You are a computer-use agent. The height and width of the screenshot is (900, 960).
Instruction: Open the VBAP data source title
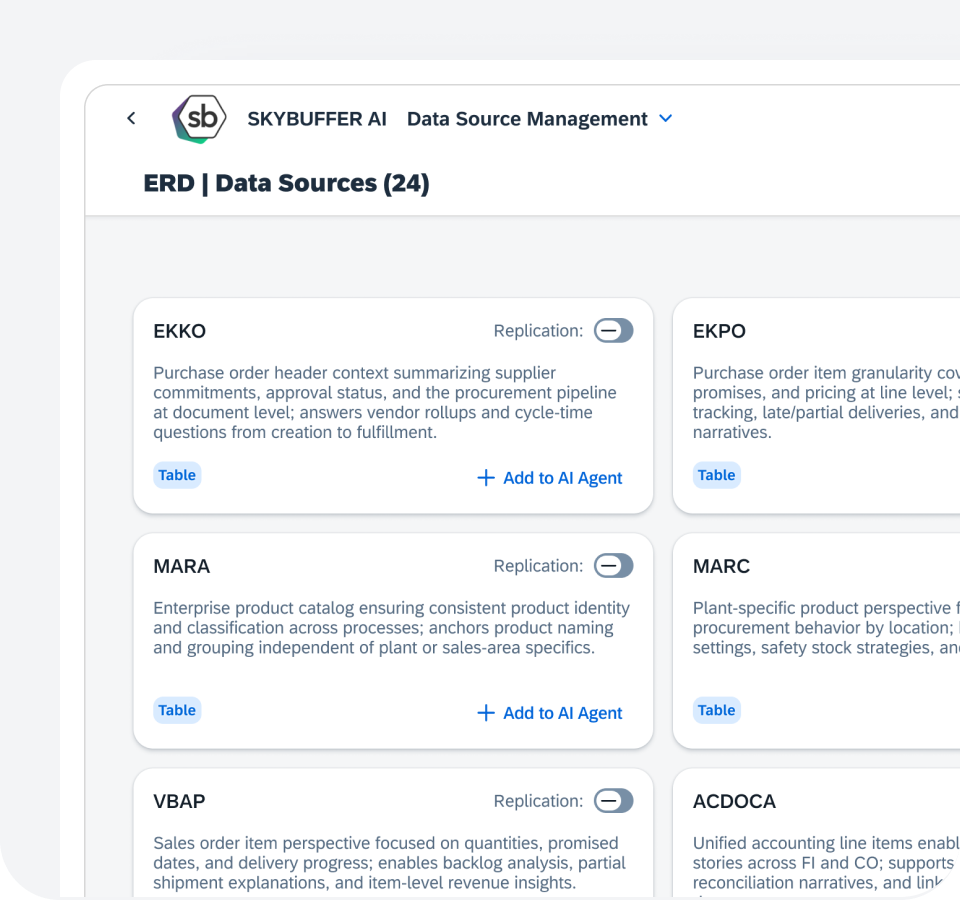(180, 801)
